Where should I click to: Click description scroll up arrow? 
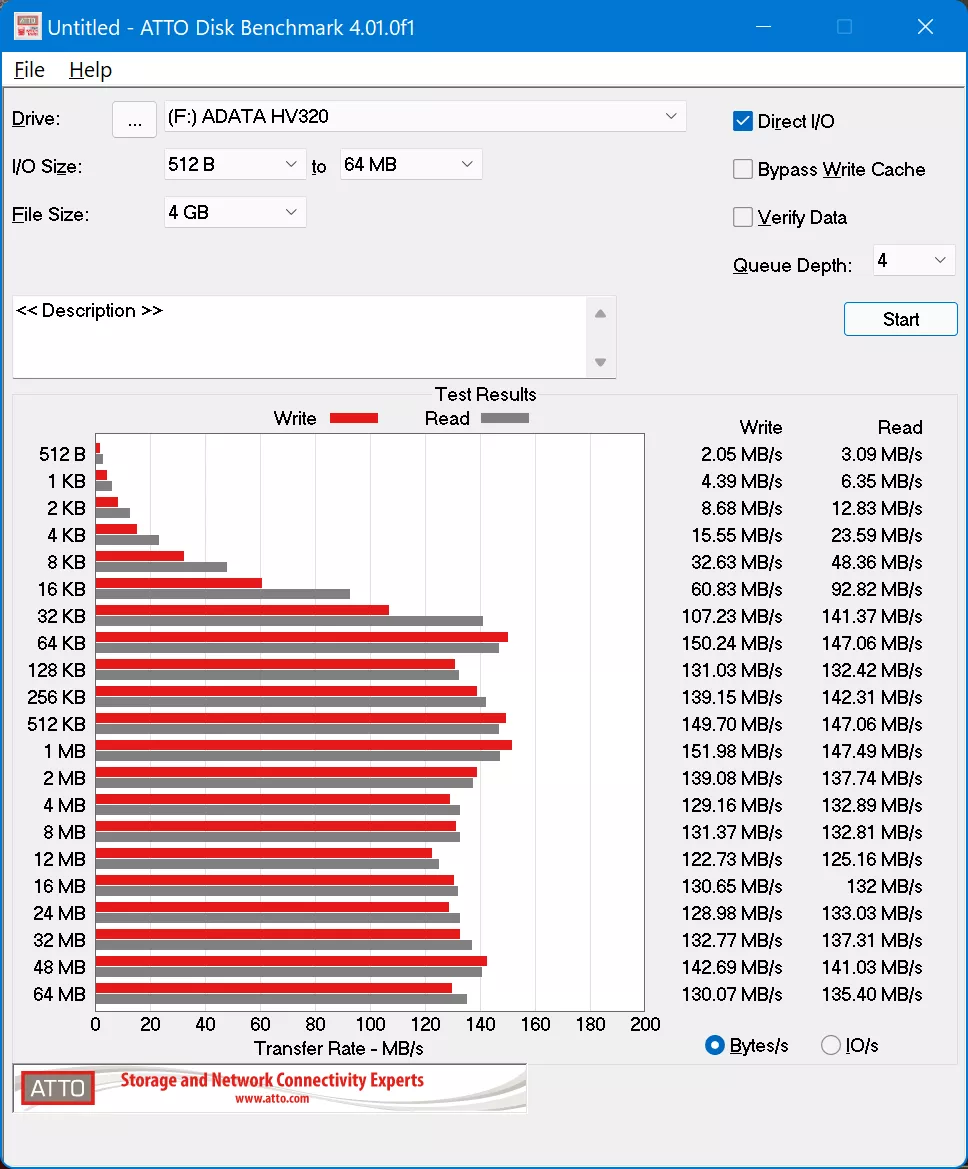coord(600,314)
